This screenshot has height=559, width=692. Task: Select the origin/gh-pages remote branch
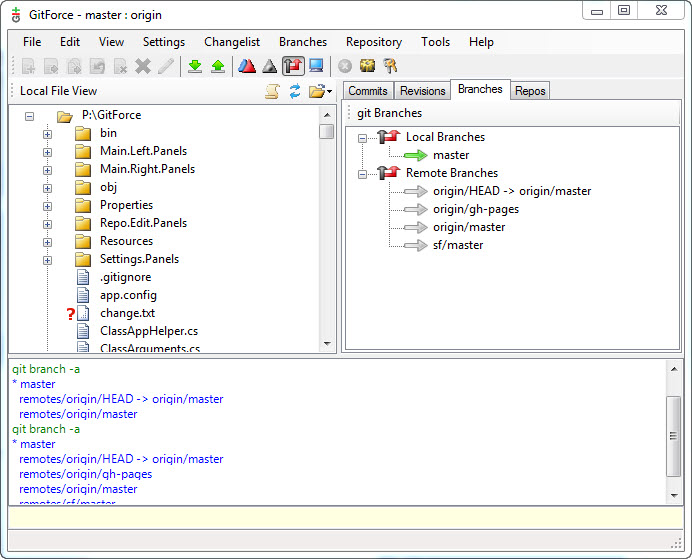pos(476,209)
